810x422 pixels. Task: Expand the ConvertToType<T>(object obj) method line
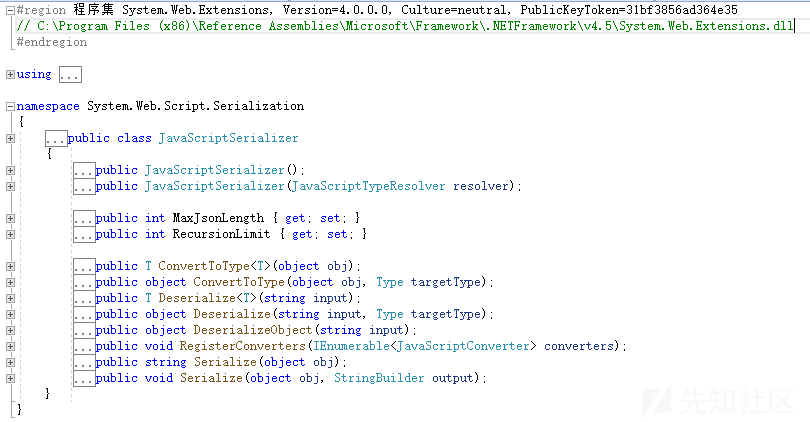point(10,267)
